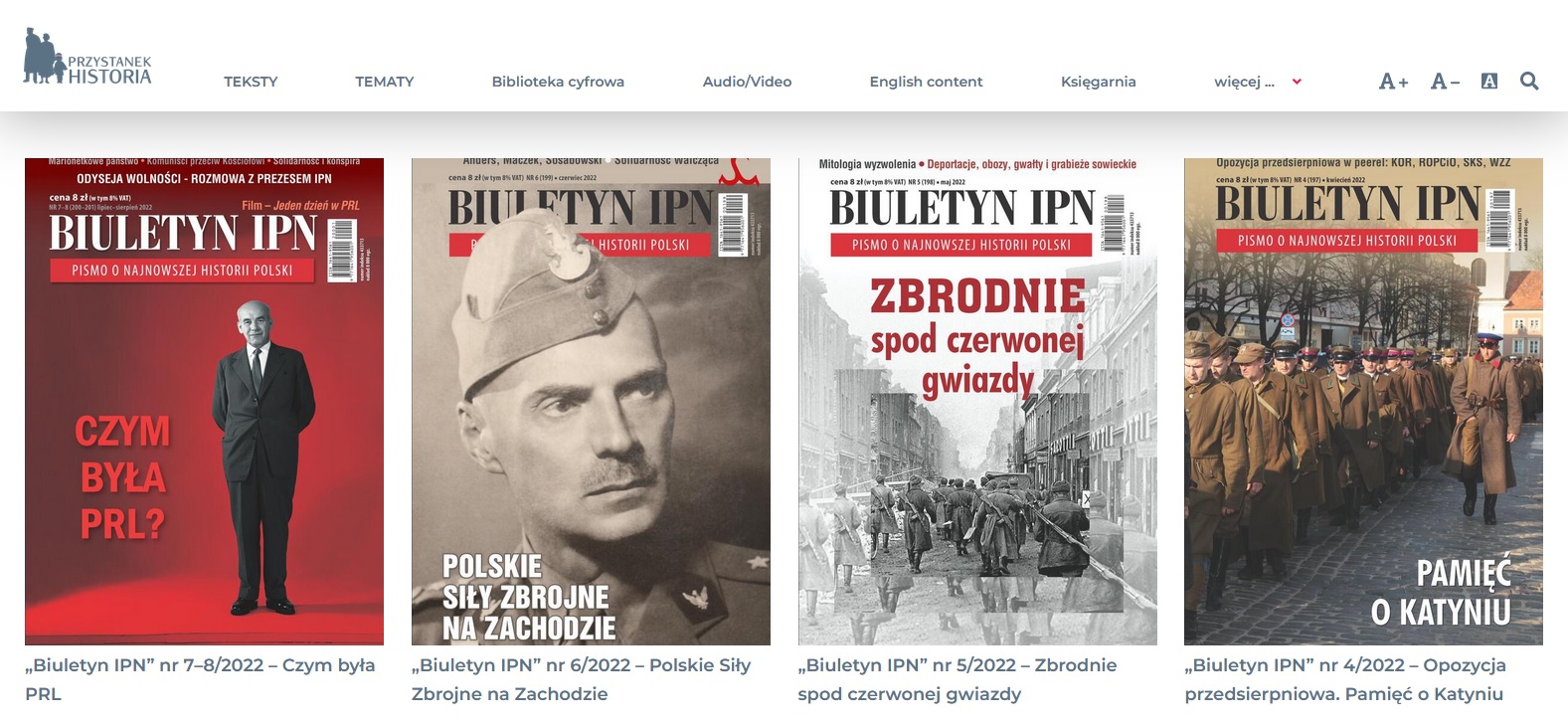Visit the Księgarnia bookstore link
This screenshot has width=1568, height=727.
point(1098,82)
